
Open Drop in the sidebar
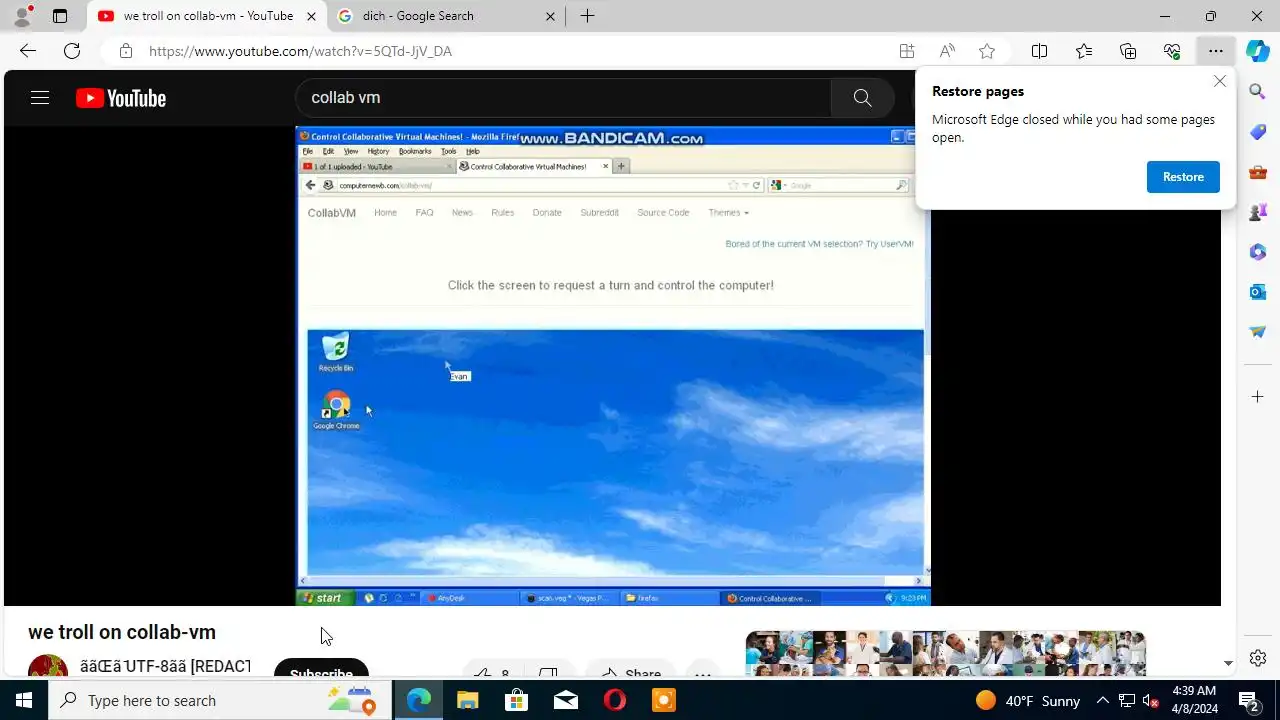point(1258,332)
